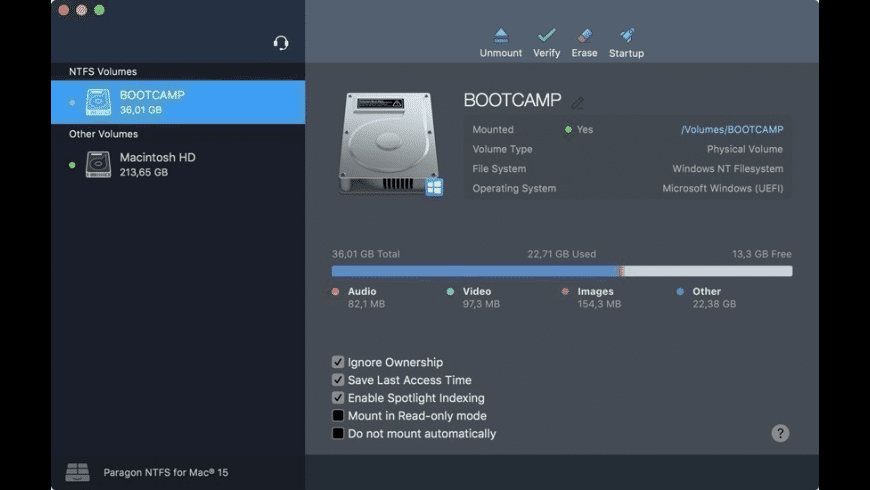870x490 pixels.
Task: Click the Audio legend color dot
Action: coord(335,291)
